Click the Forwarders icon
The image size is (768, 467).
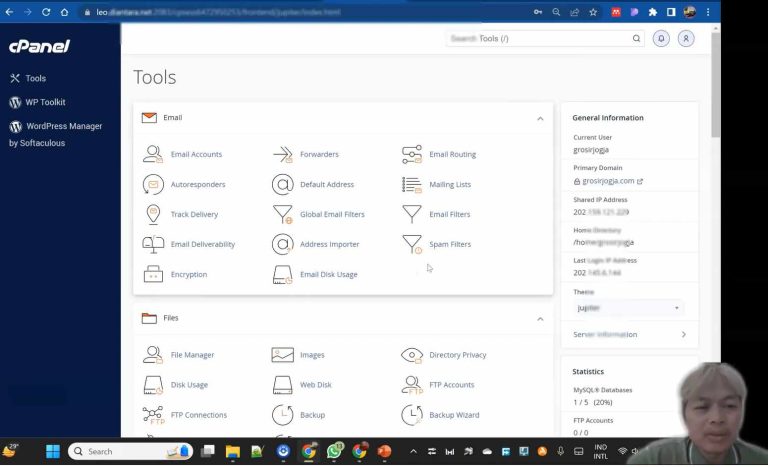pyautogui.click(x=282, y=155)
